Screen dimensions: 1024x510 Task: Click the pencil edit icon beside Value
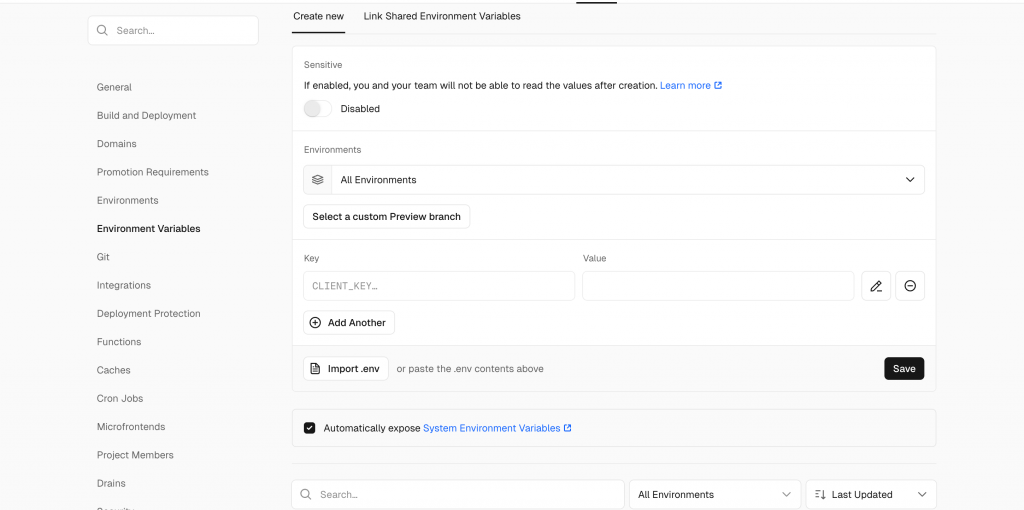pos(876,286)
